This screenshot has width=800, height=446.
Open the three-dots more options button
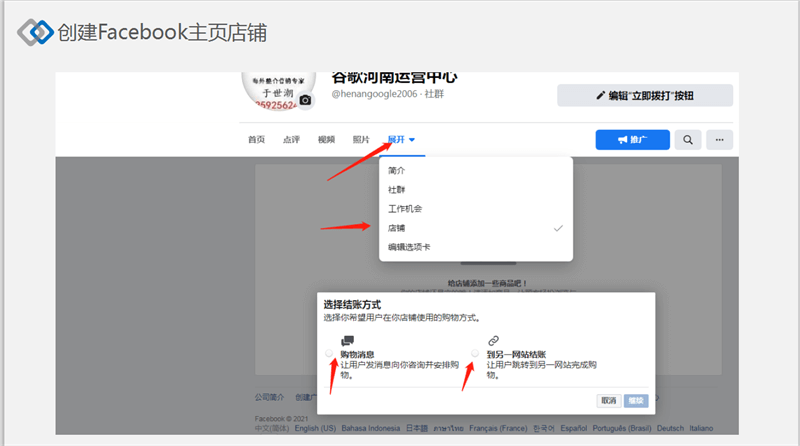click(x=719, y=140)
